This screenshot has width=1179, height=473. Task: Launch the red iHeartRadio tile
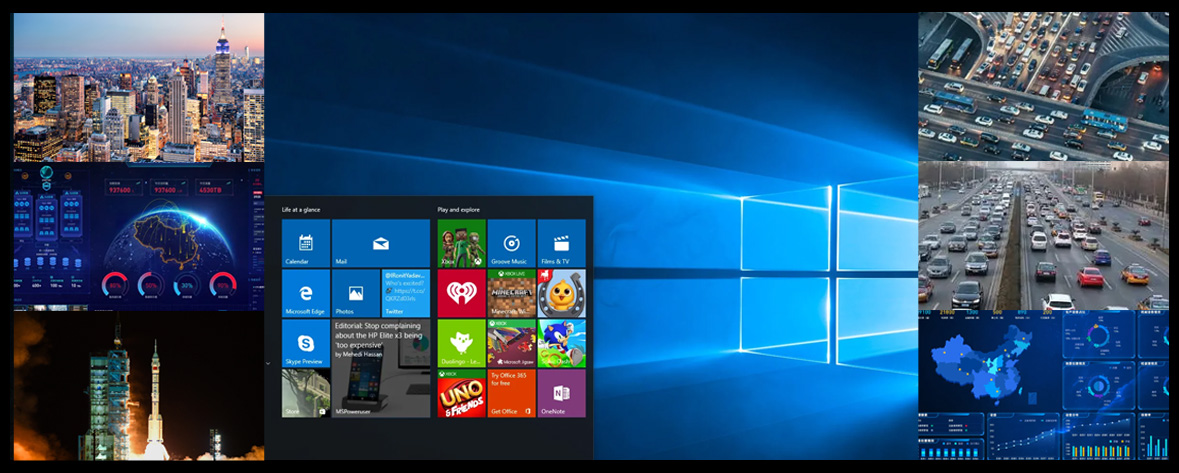pyautogui.click(x=462, y=293)
